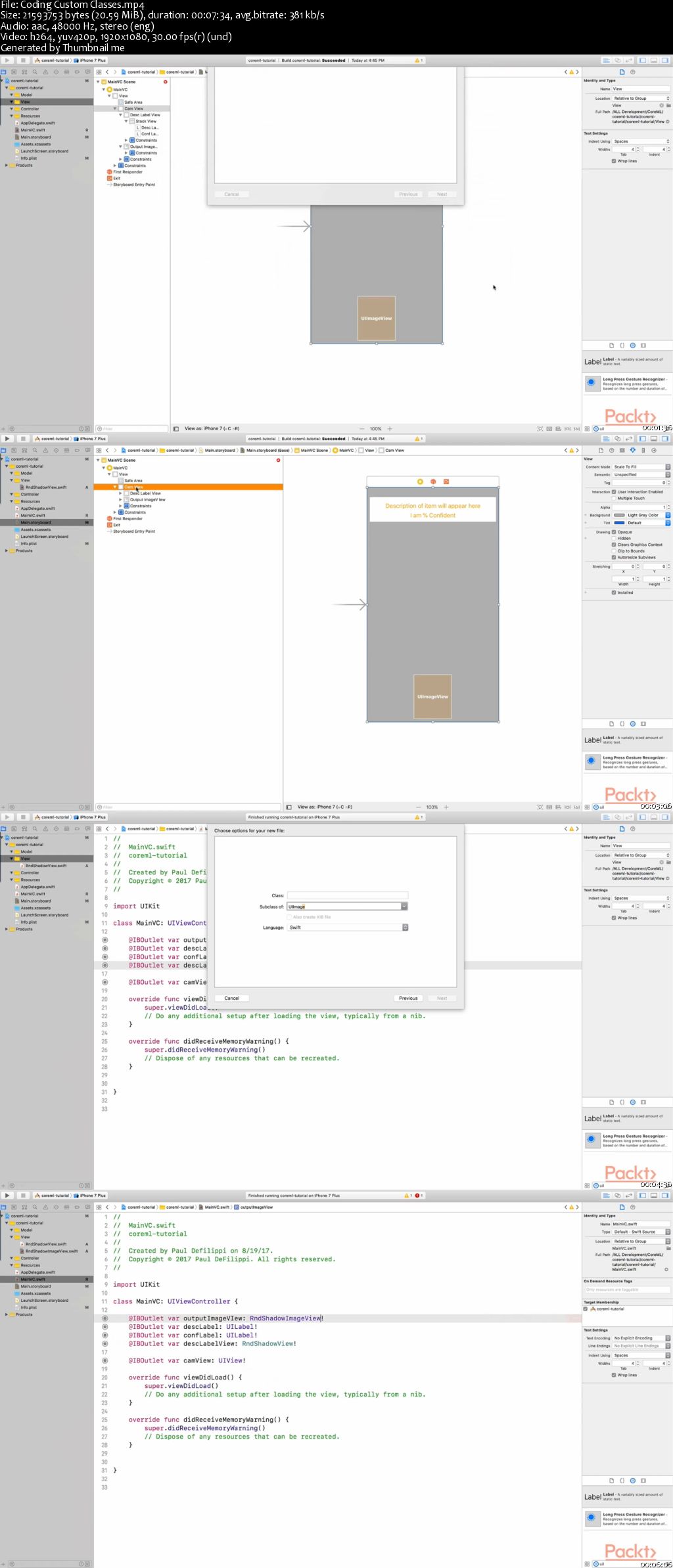This screenshot has height=1568, width=673.
Task: Click 'Main.storyboard (Base)' in the jump bar
Action: click(267, 451)
